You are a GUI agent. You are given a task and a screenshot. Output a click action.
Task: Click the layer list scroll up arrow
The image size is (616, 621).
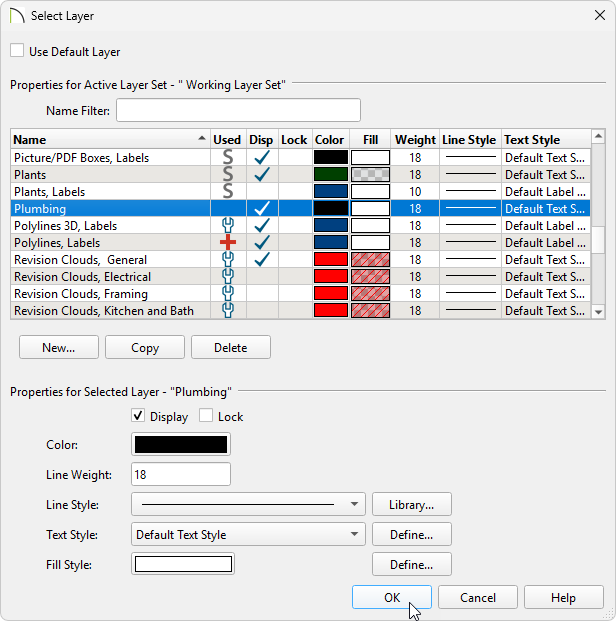(598, 136)
